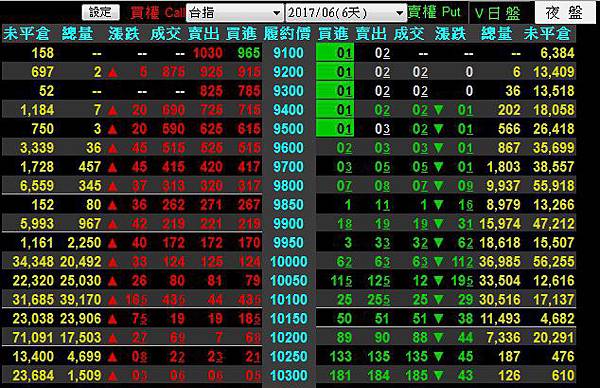Click put open interest 56,255

coord(554,262)
